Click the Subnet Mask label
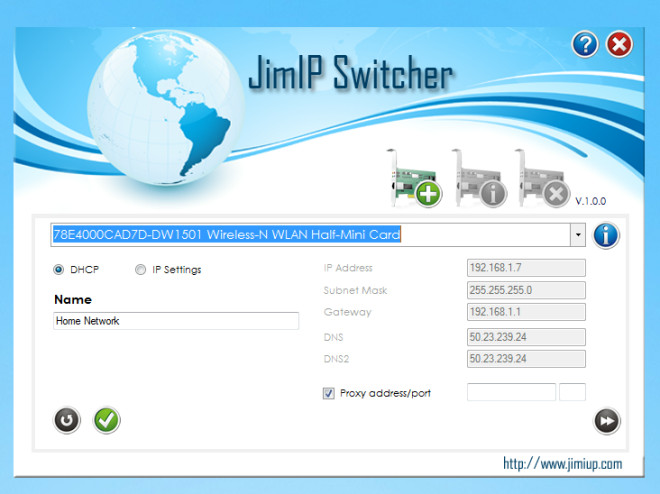Viewport: 660px width, 494px height. coord(355,290)
